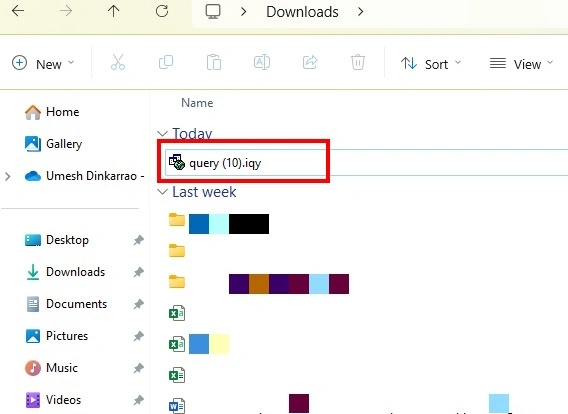Go back with the left arrow

[x=18, y=11]
